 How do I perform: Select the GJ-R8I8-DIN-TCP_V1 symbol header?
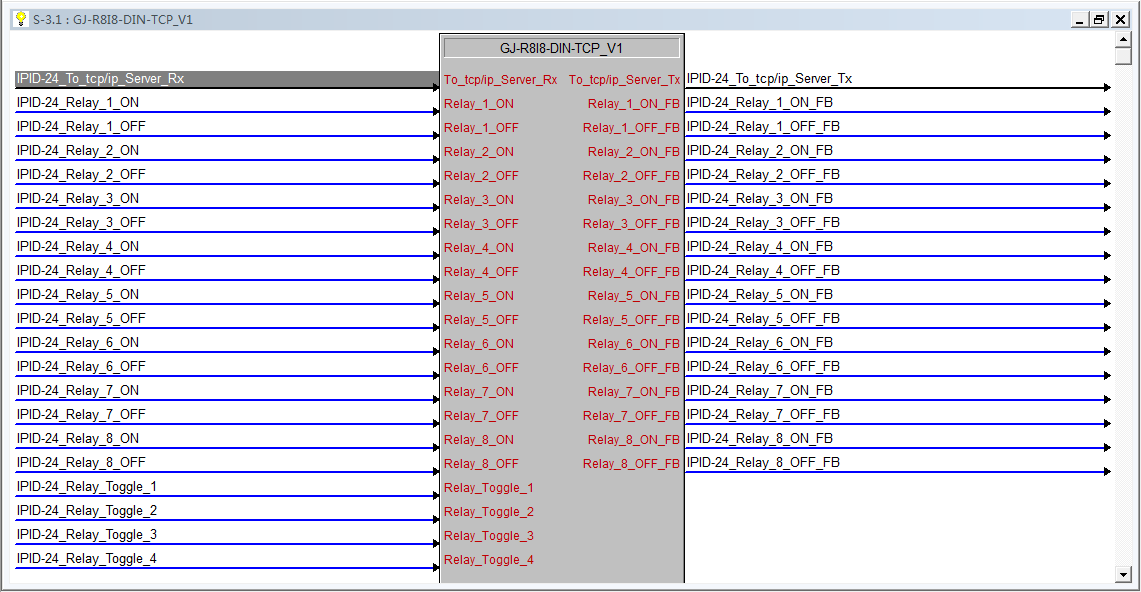561,48
